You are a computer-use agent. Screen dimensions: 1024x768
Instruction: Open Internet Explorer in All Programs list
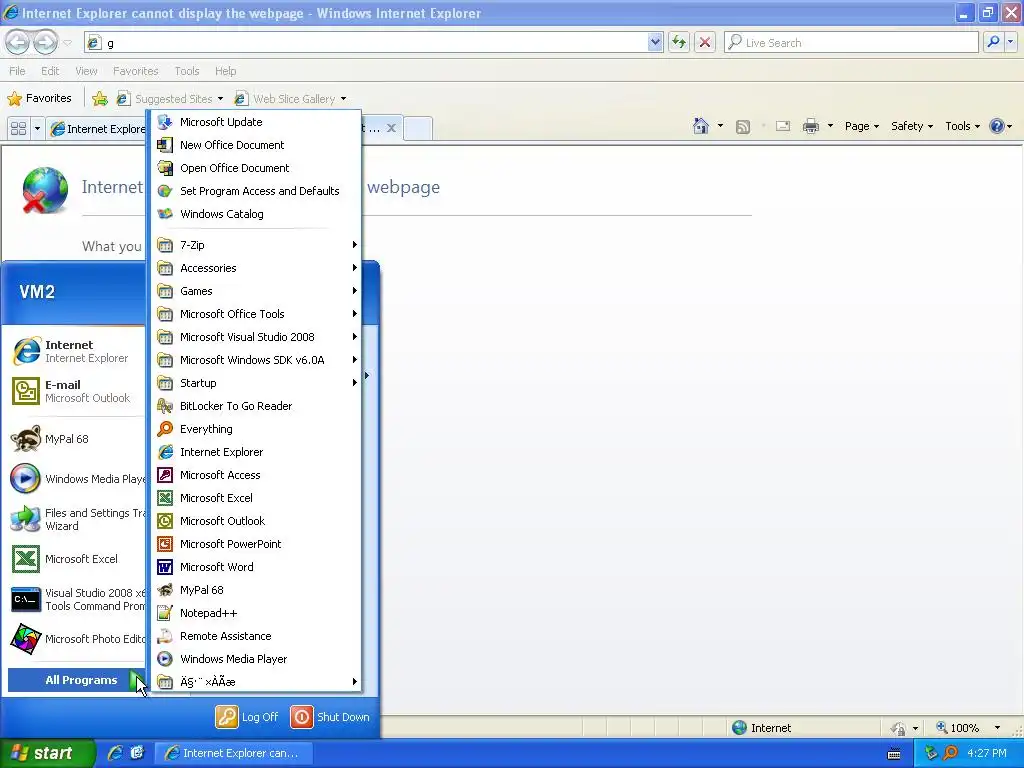(256, 452)
